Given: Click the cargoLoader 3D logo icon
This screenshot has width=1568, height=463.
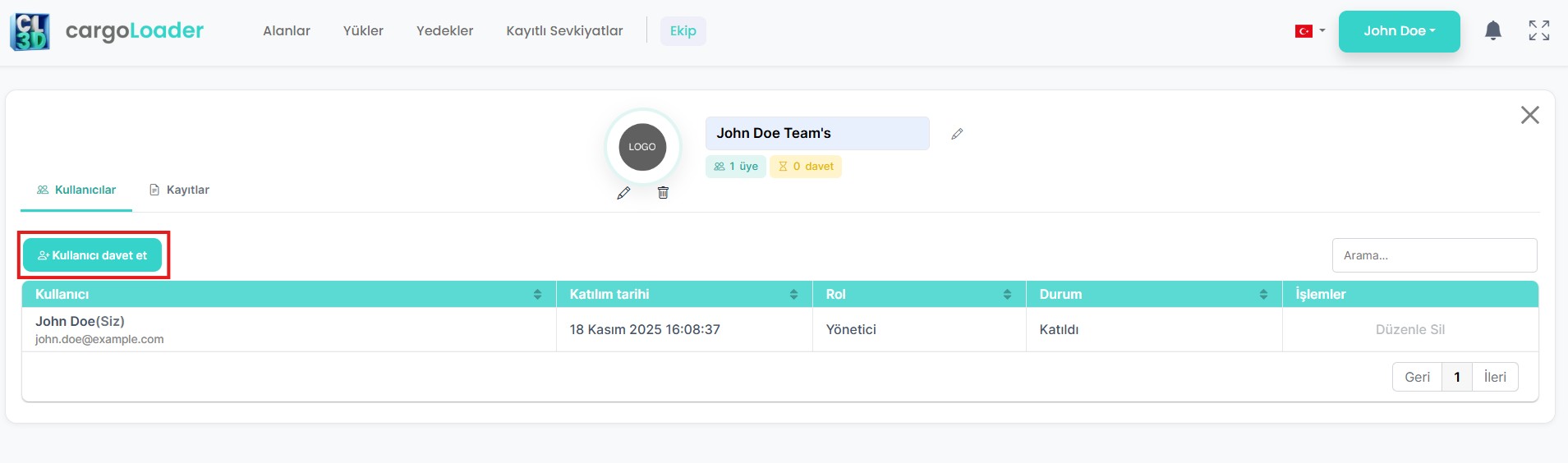Looking at the screenshot, I should point(30,31).
